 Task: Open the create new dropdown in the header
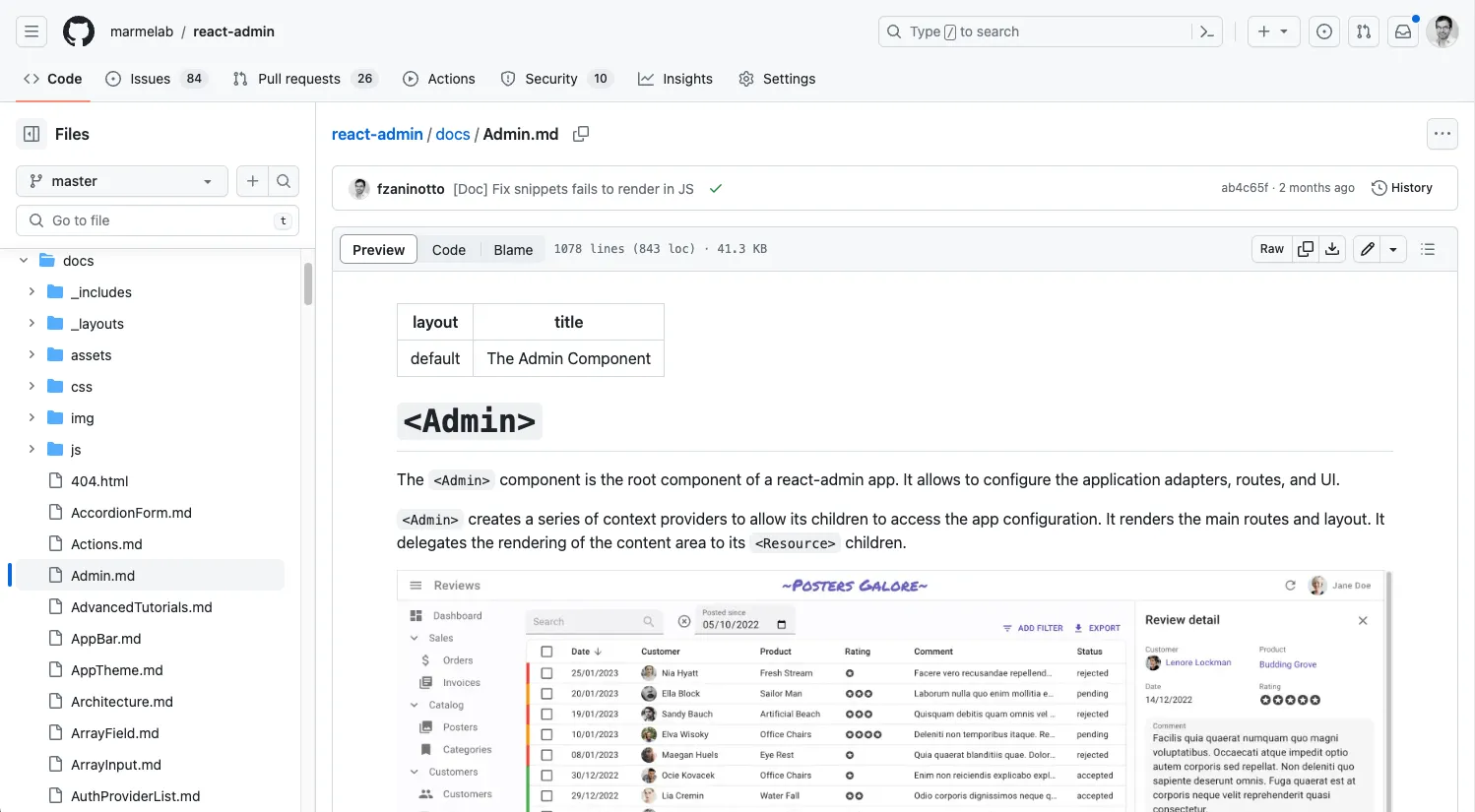click(x=1273, y=31)
